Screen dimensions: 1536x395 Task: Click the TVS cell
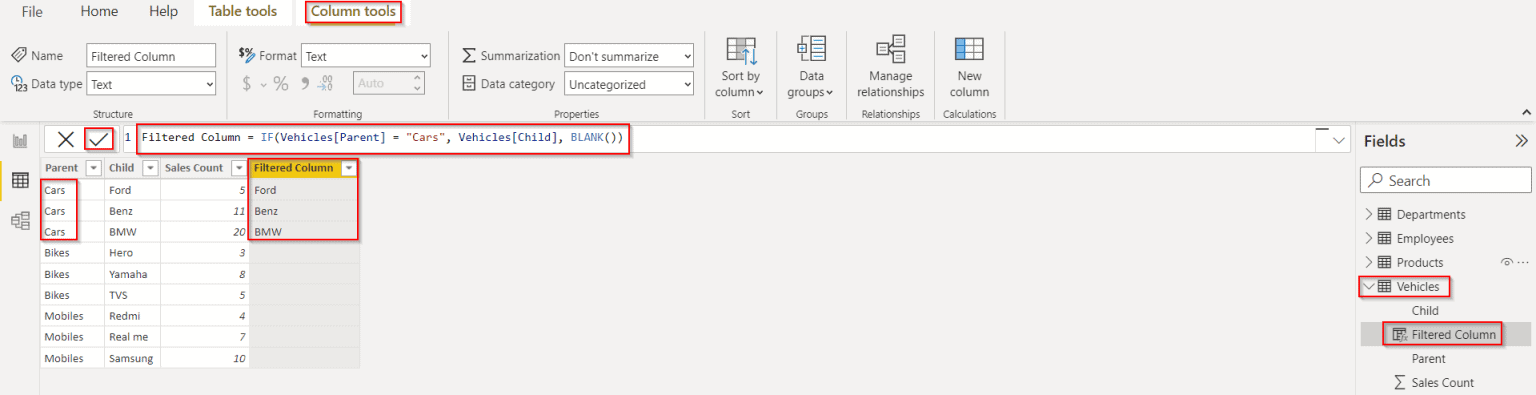coord(132,295)
